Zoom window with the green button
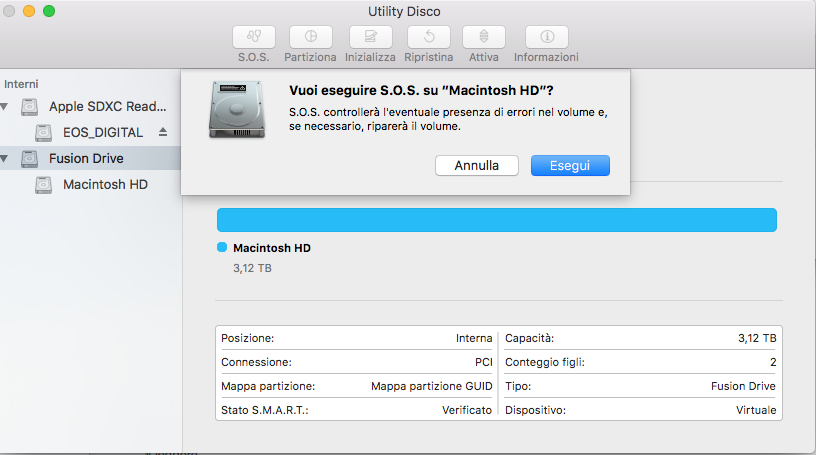The image size is (816, 455). 49,11
